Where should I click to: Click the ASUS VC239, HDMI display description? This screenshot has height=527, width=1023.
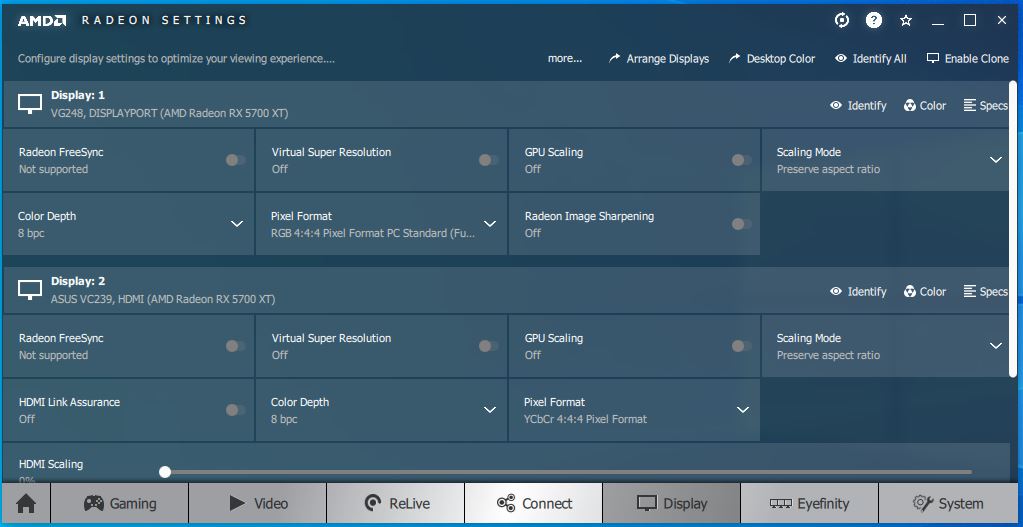pos(163,299)
